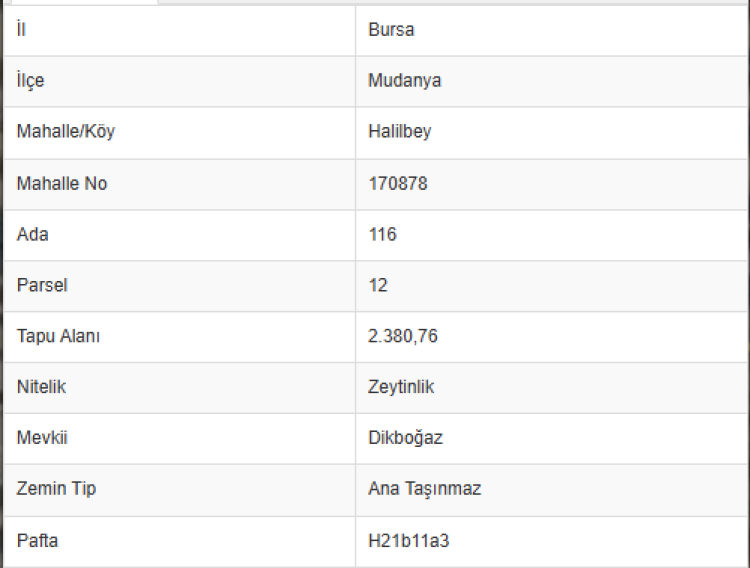Select the Zemin Tip label
This screenshot has height=568, width=750.
coord(57,490)
